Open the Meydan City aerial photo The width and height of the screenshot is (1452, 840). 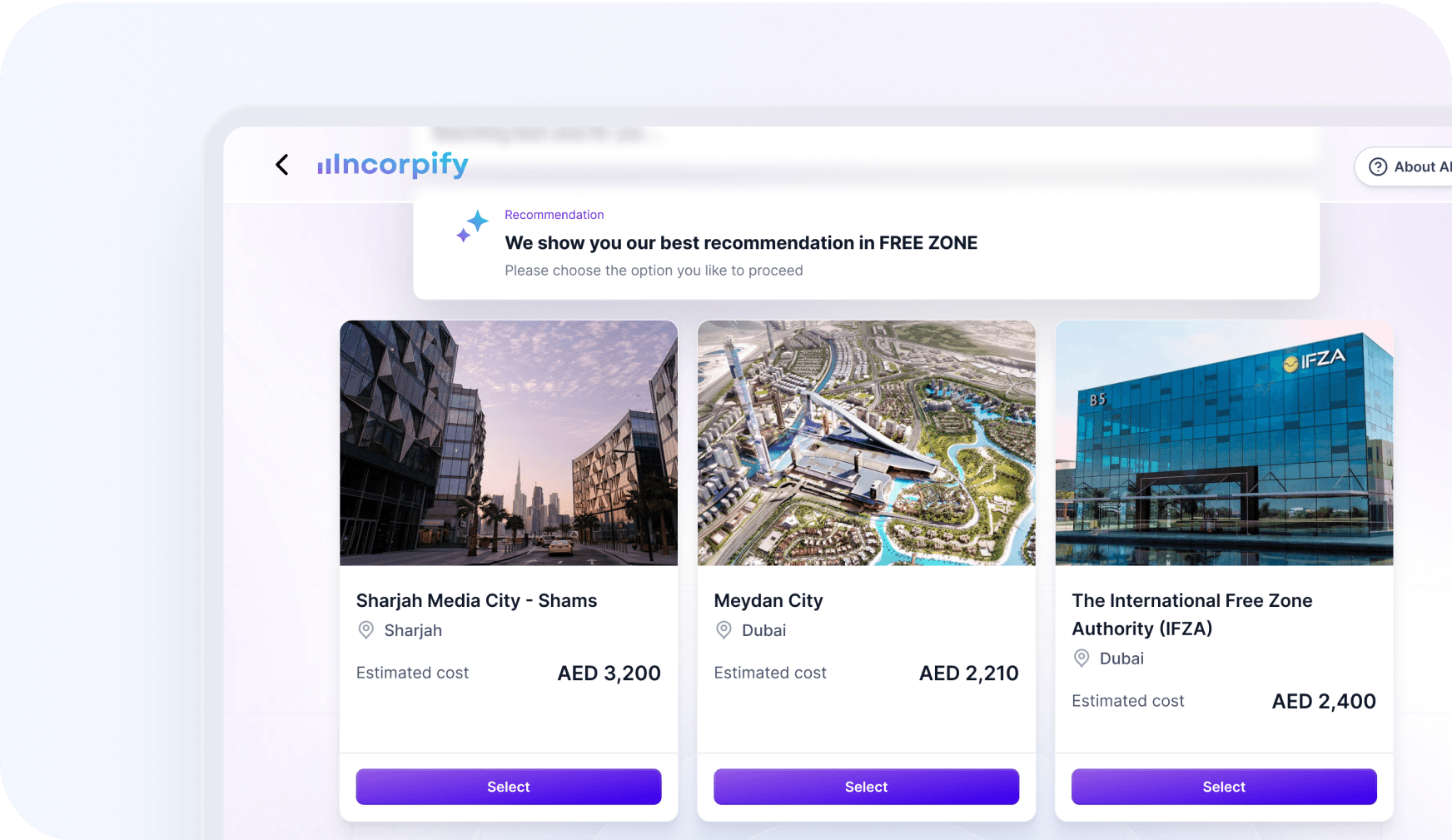866,443
